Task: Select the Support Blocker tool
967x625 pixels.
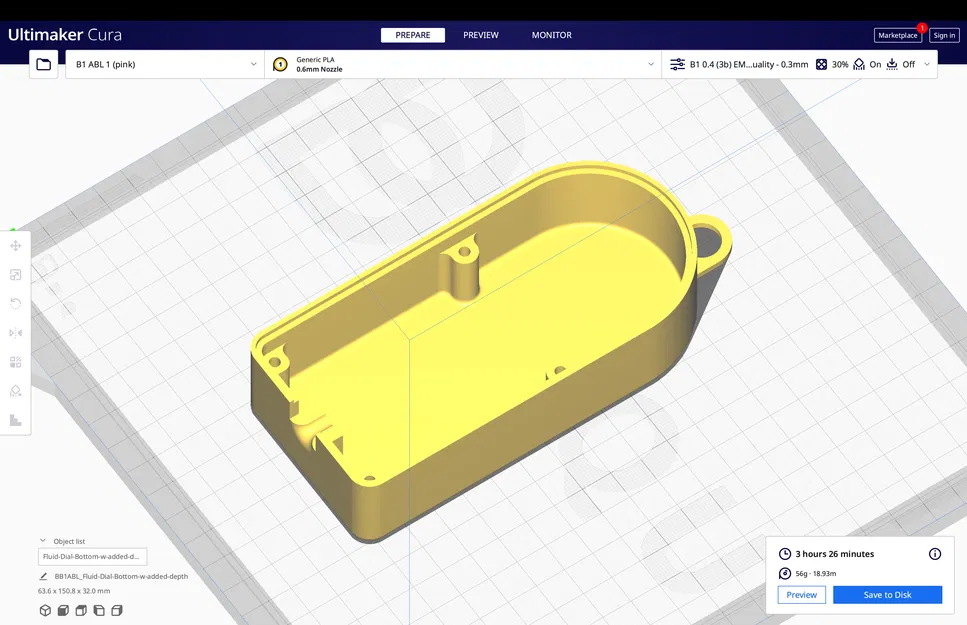Action: 15,391
